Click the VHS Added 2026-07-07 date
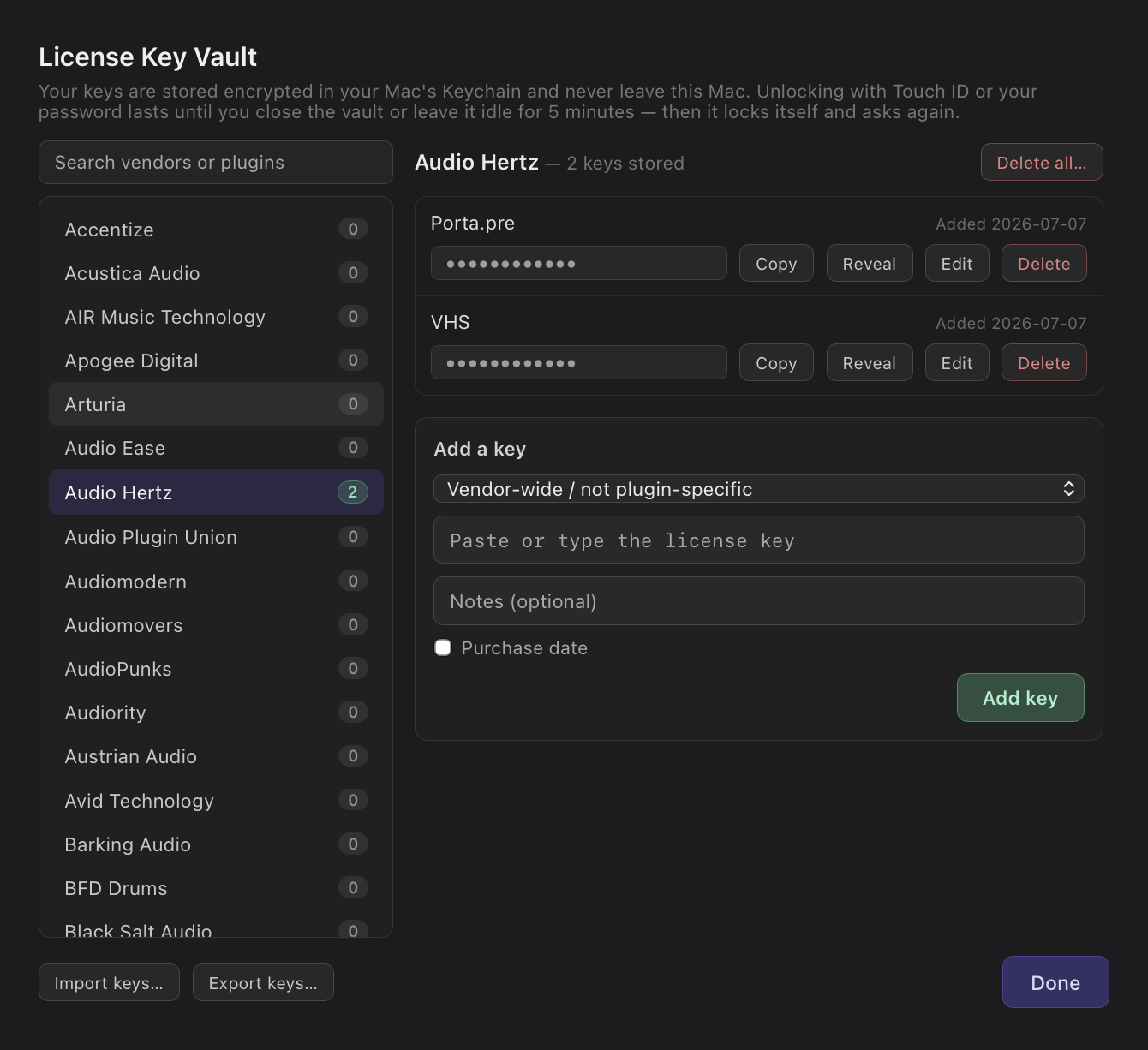This screenshot has height=1050, width=1148. click(x=1011, y=323)
